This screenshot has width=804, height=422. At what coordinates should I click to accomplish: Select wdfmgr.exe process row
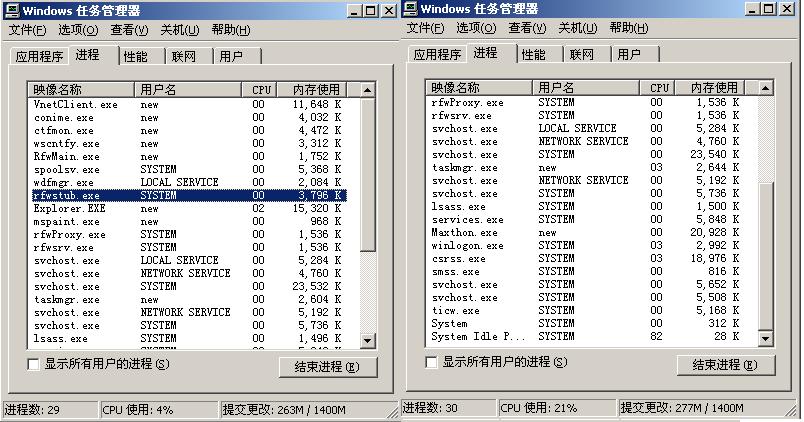(x=188, y=183)
